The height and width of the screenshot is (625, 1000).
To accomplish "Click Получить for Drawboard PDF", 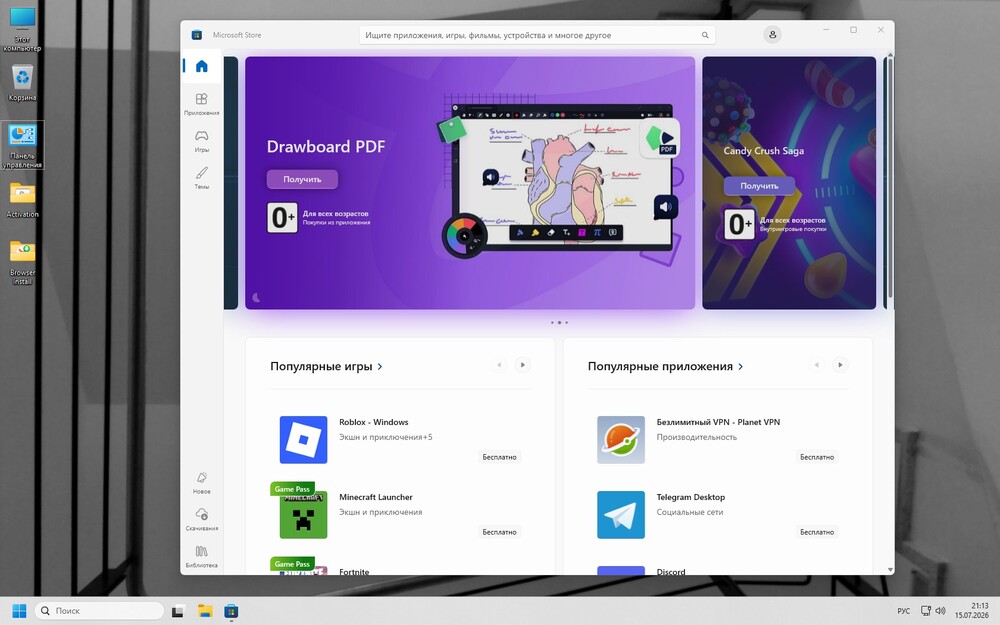I will point(302,179).
